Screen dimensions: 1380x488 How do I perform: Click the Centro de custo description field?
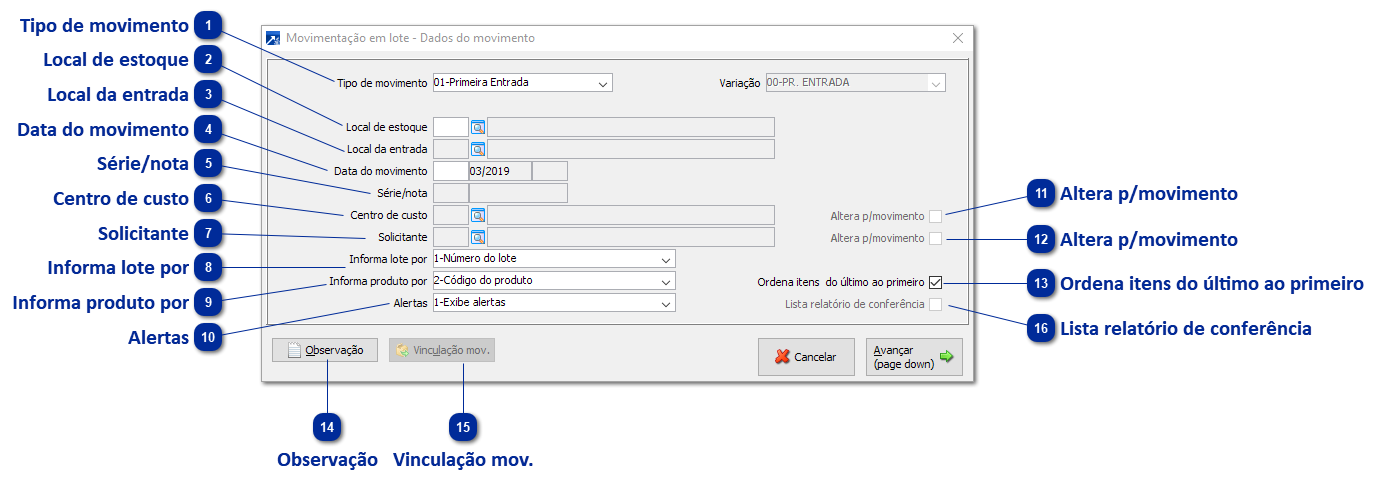click(x=630, y=215)
